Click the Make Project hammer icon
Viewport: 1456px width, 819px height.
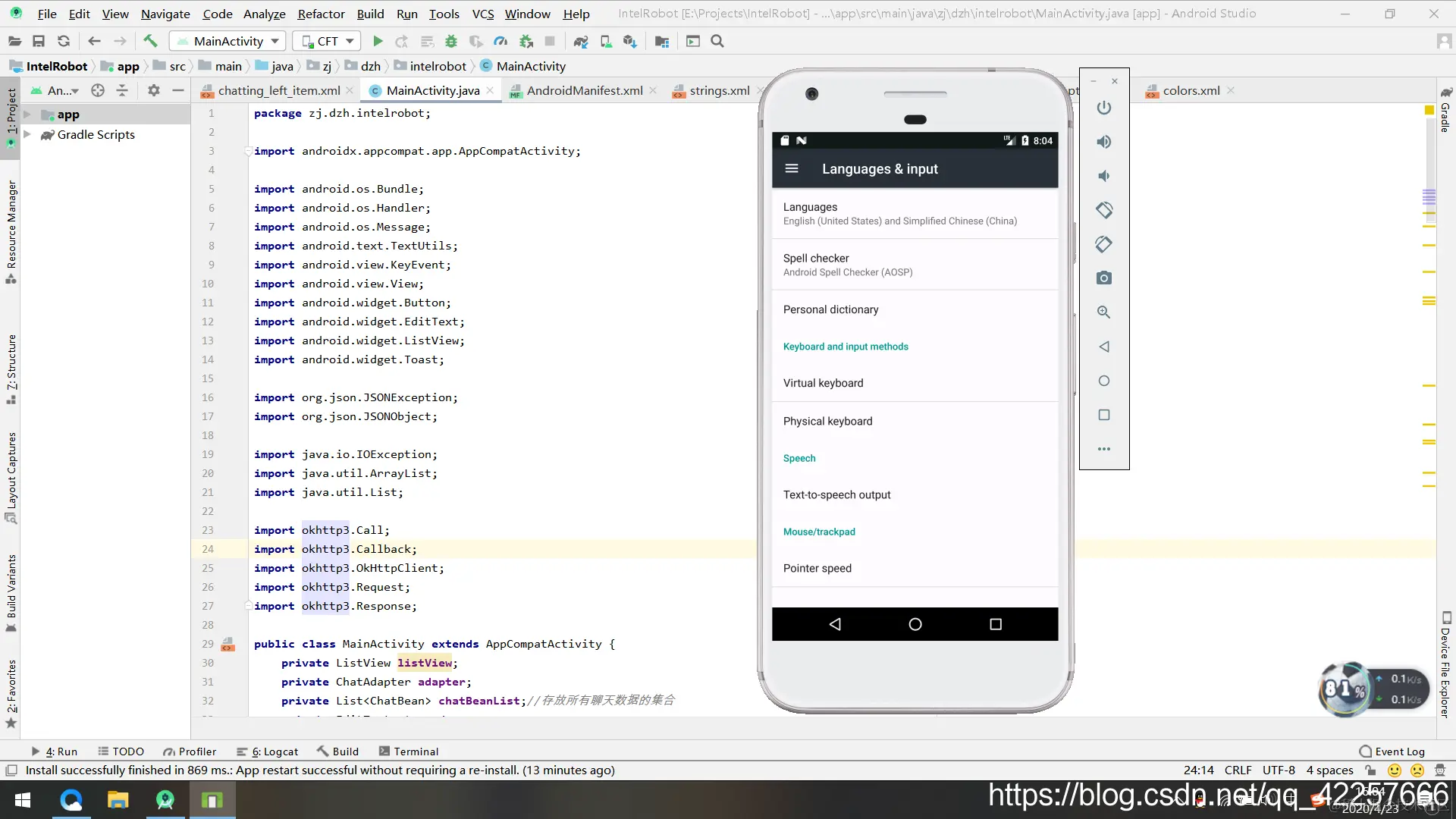150,41
